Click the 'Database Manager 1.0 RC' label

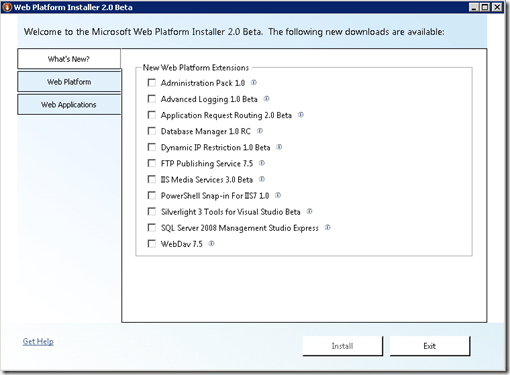206,131
